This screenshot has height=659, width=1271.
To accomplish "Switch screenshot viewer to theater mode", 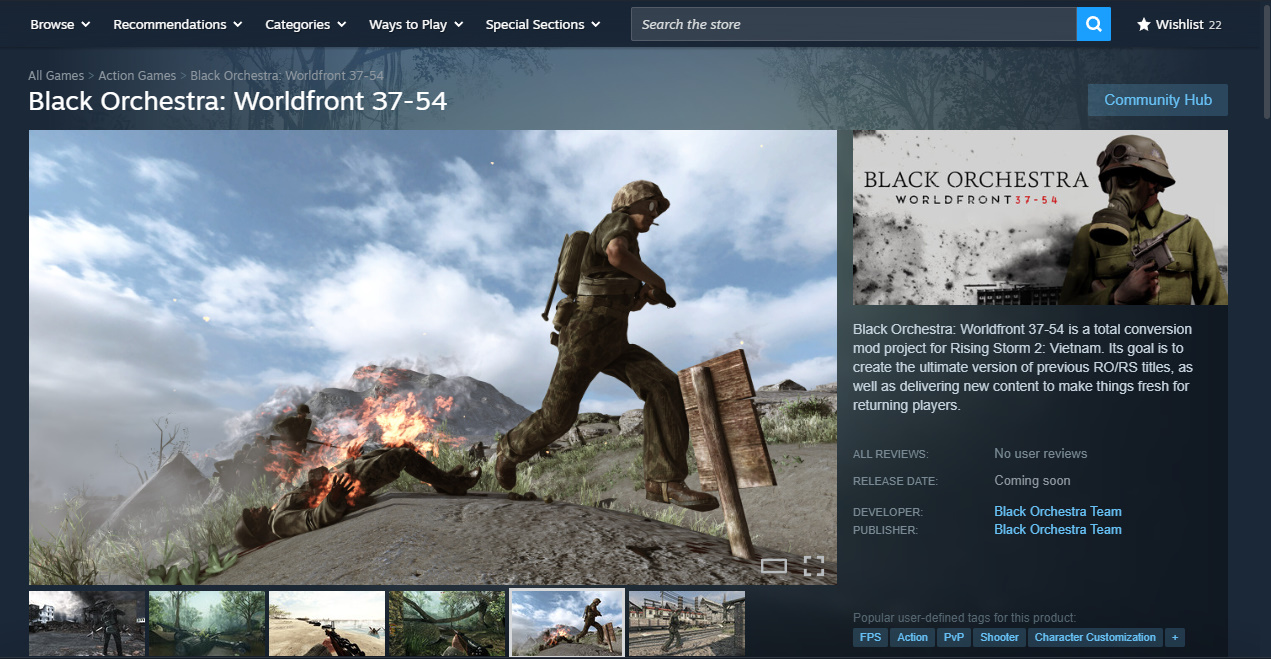I will (x=774, y=566).
